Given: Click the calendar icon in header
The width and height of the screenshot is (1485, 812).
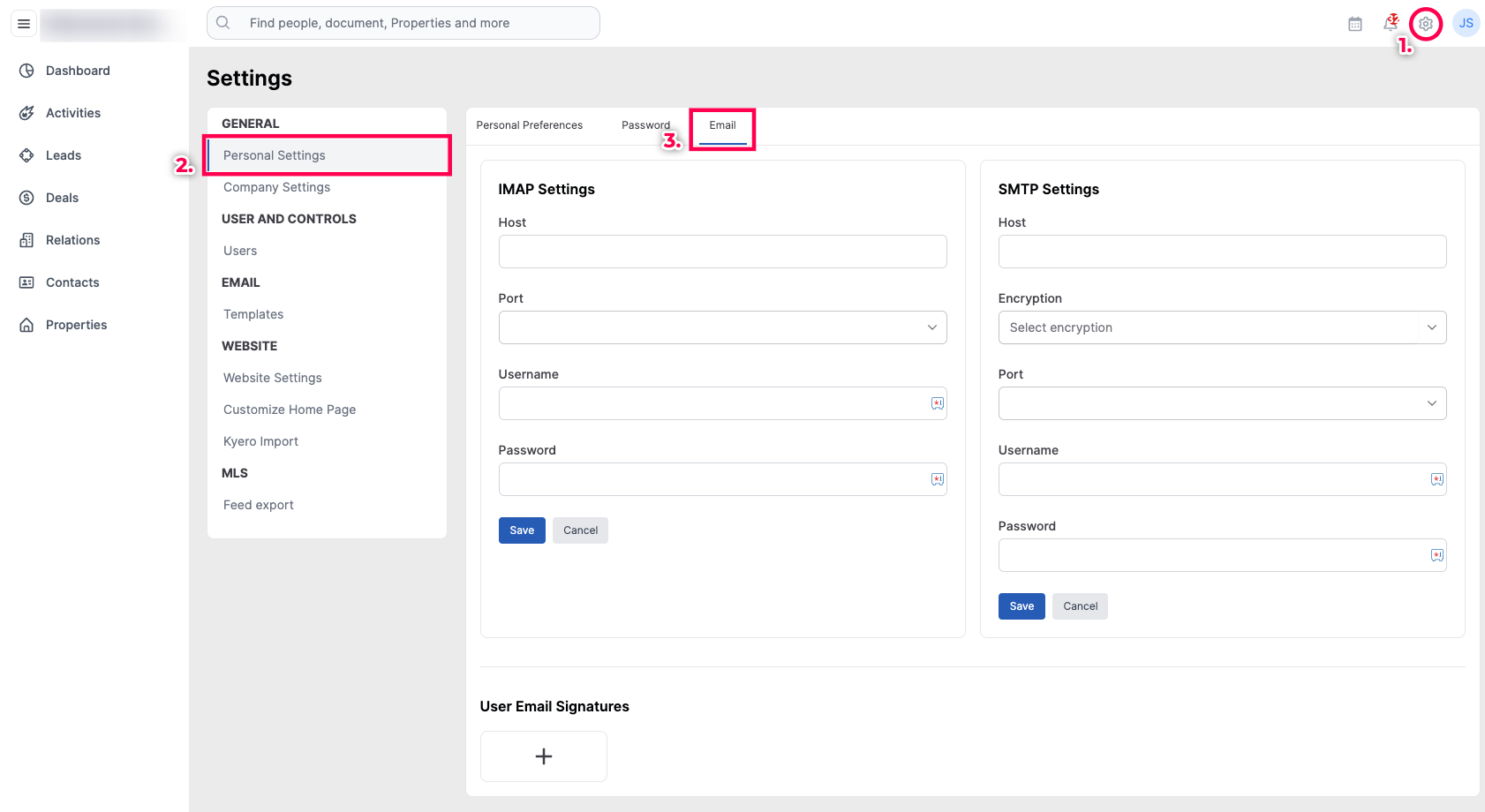Looking at the screenshot, I should click(x=1354, y=24).
